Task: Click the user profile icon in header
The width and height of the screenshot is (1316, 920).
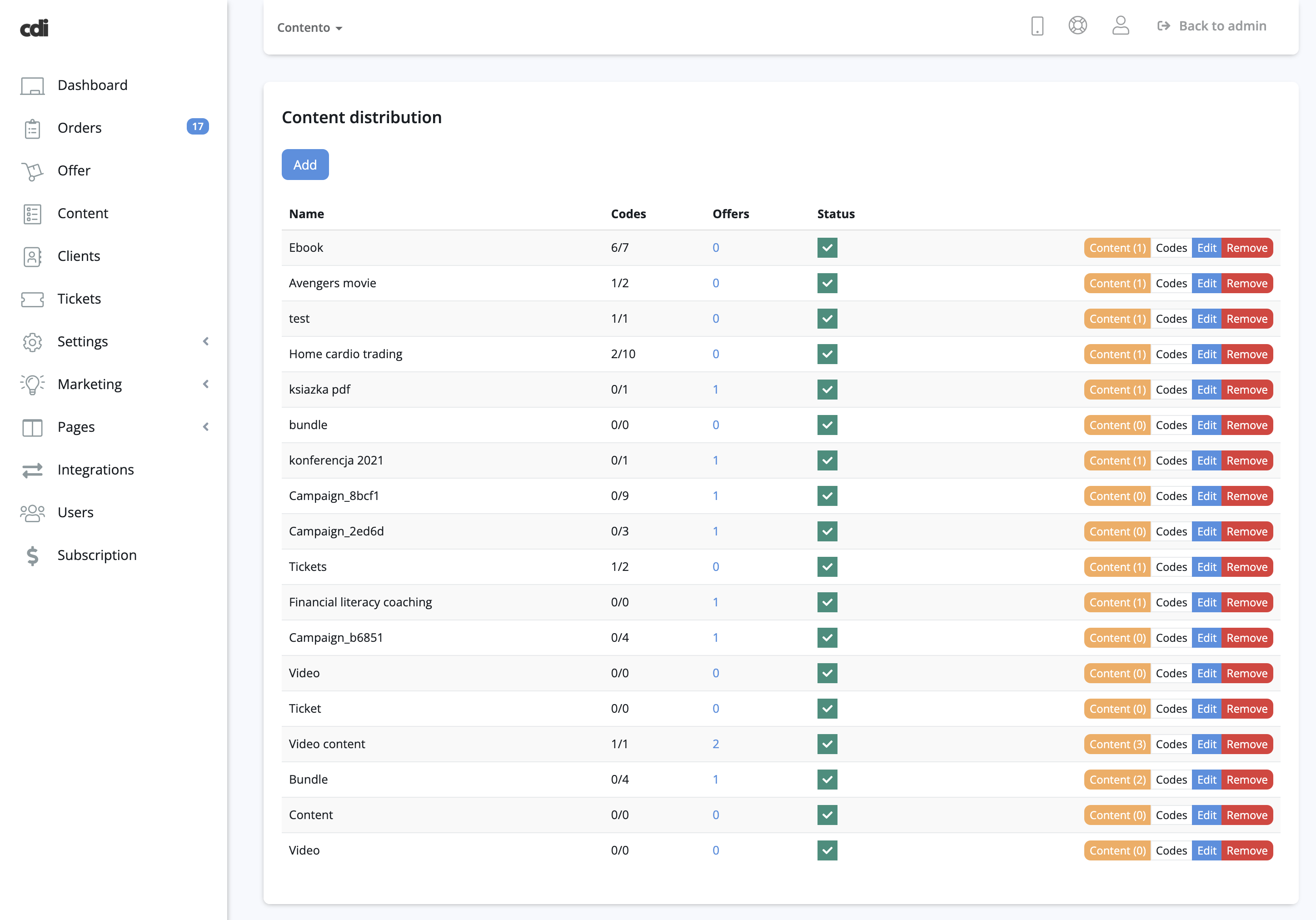Action: click(x=1121, y=26)
